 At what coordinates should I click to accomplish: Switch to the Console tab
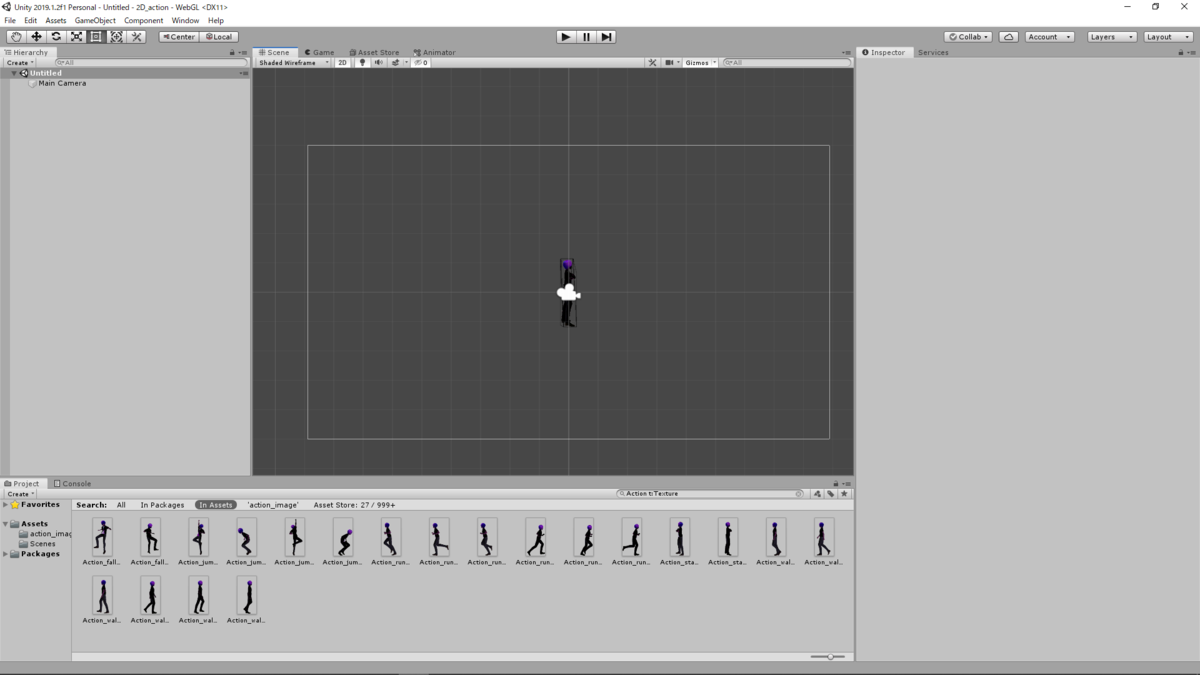click(x=72, y=484)
